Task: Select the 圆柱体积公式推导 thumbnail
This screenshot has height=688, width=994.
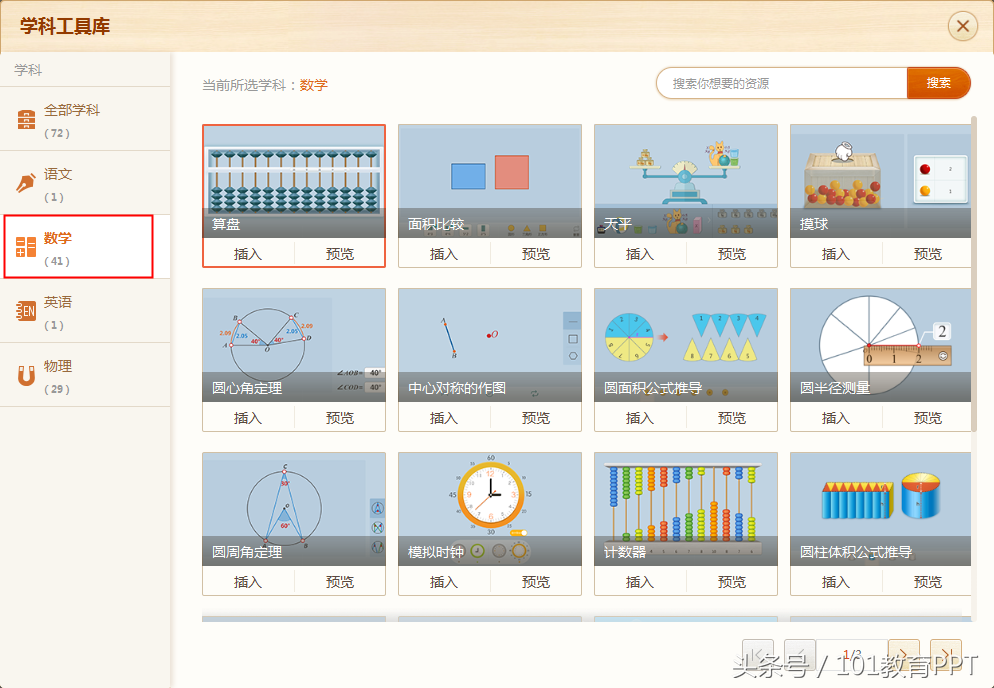Action: (881, 509)
